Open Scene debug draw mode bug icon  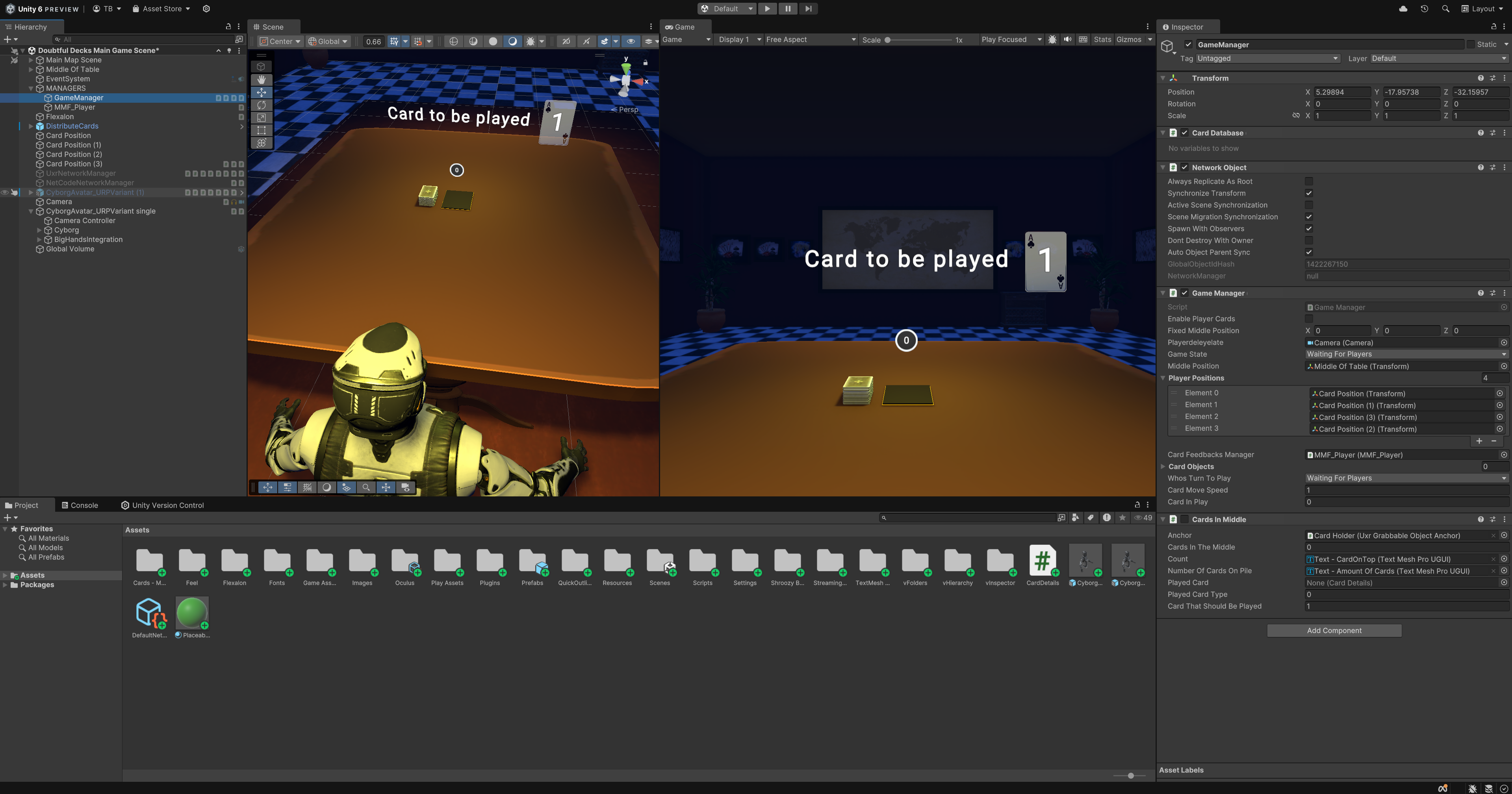[530, 41]
